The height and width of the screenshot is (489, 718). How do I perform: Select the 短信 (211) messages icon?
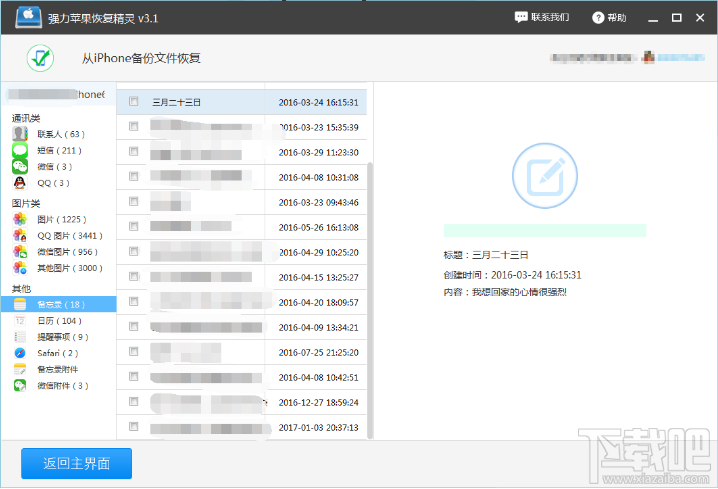tap(20, 150)
